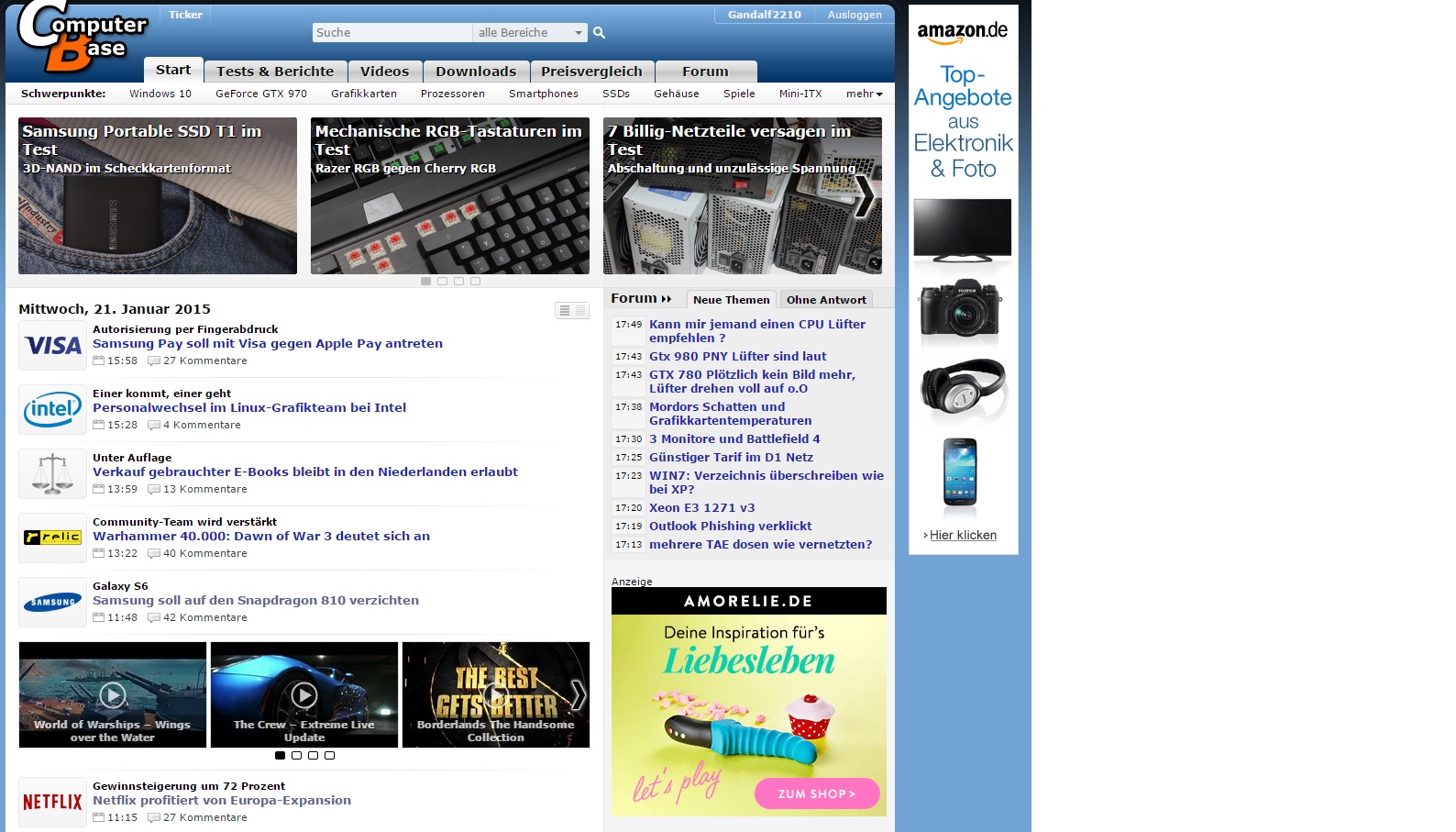Click the comment icon for 27 Kommentare on the Samsung Pay article
Viewport: 1456px width, 832px height.
(154, 361)
